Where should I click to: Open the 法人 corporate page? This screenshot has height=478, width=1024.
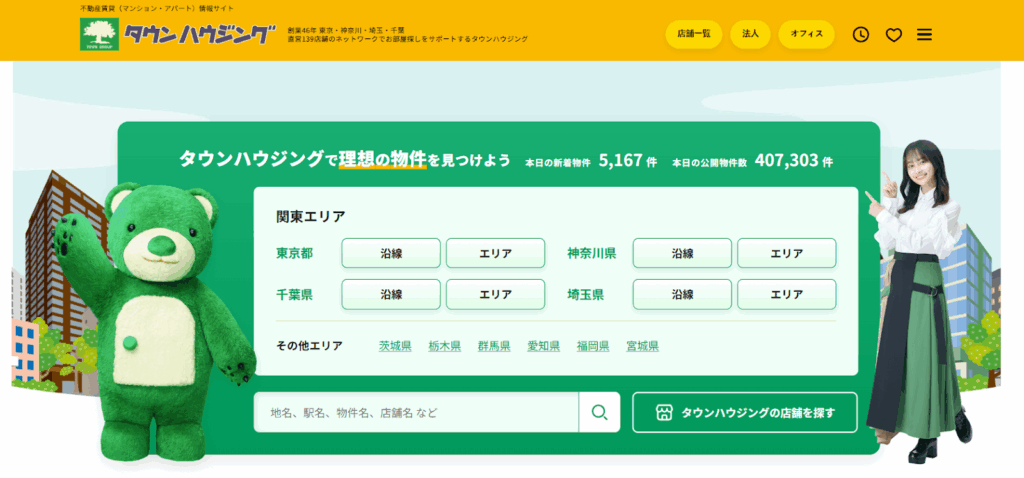750,34
